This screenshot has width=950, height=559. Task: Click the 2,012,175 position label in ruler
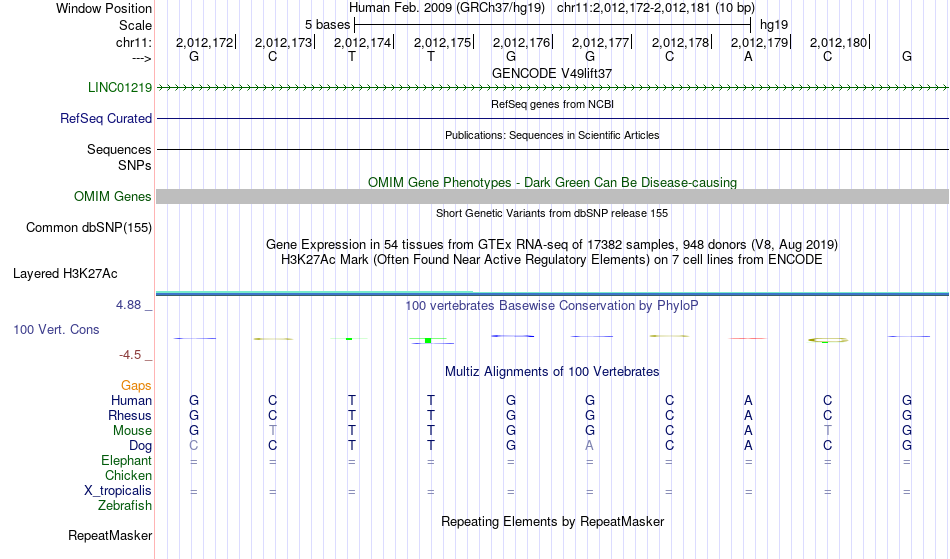pos(443,42)
